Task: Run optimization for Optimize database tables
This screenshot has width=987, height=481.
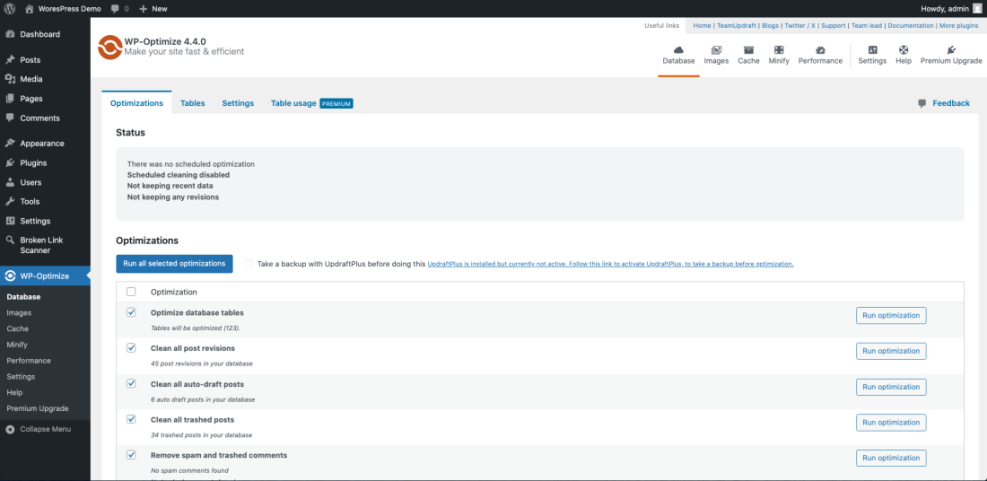Action: [891, 315]
